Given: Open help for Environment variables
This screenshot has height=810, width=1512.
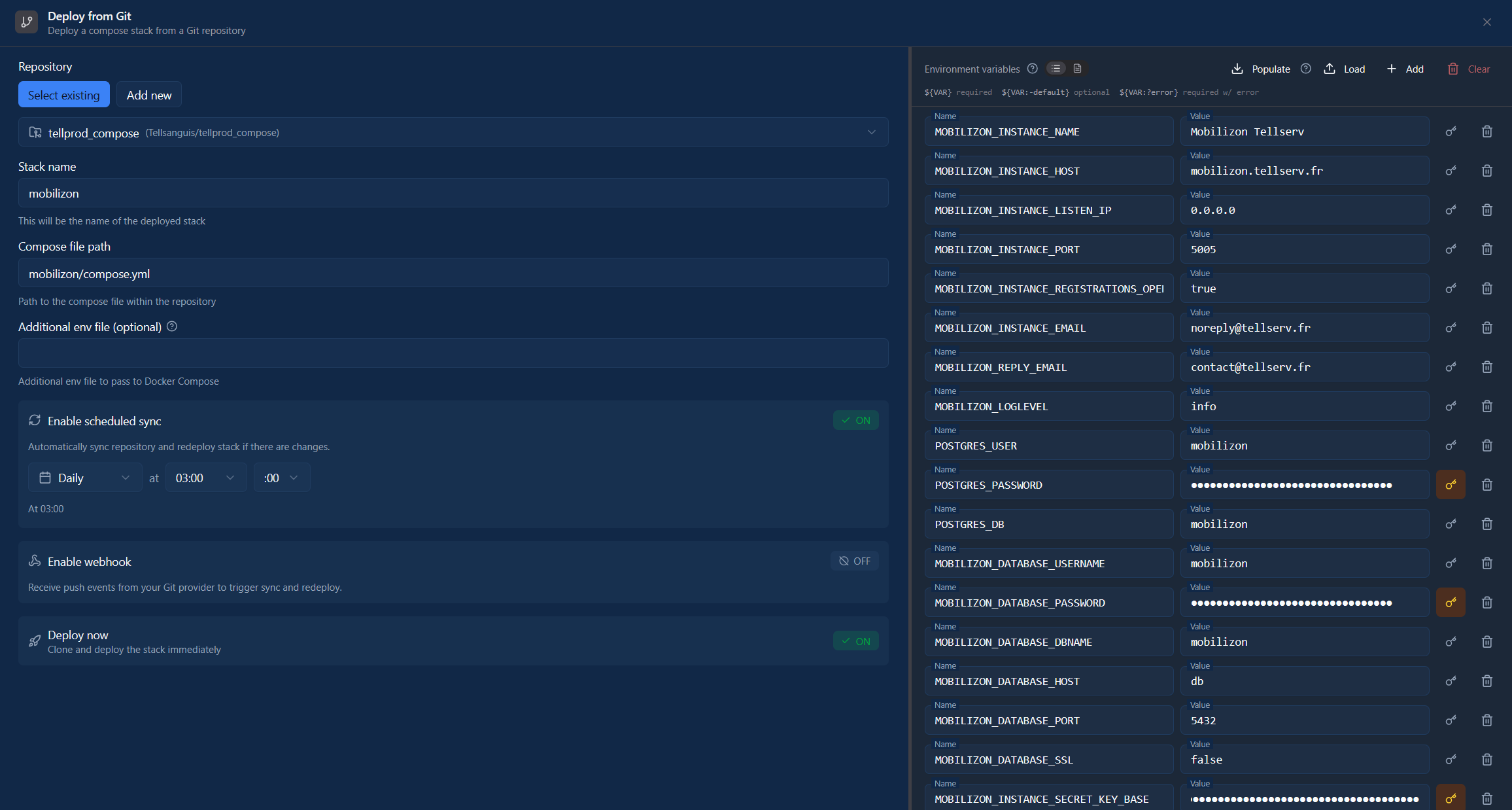Looking at the screenshot, I should click(1033, 68).
